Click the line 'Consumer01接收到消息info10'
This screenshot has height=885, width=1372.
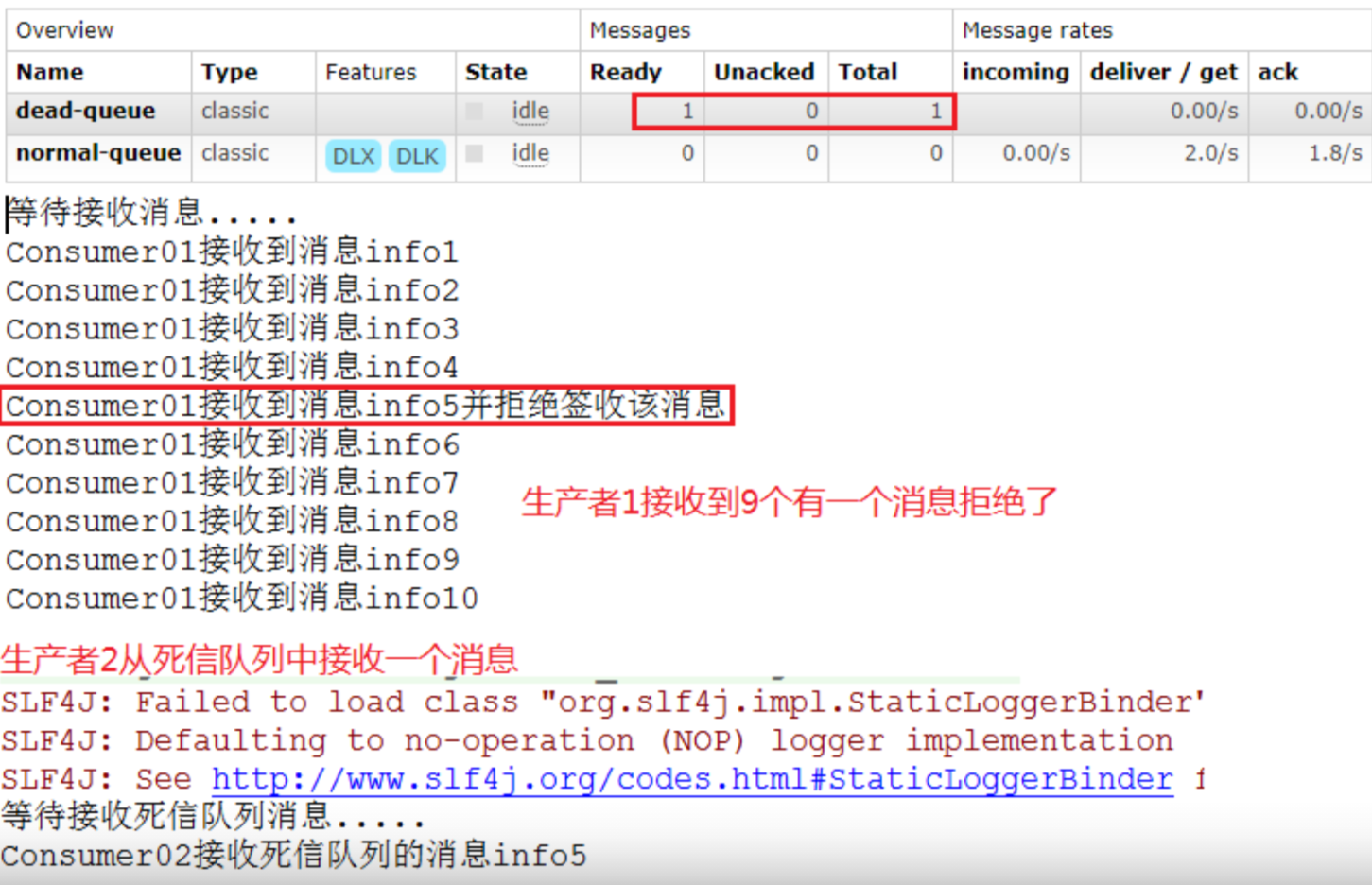(242, 599)
